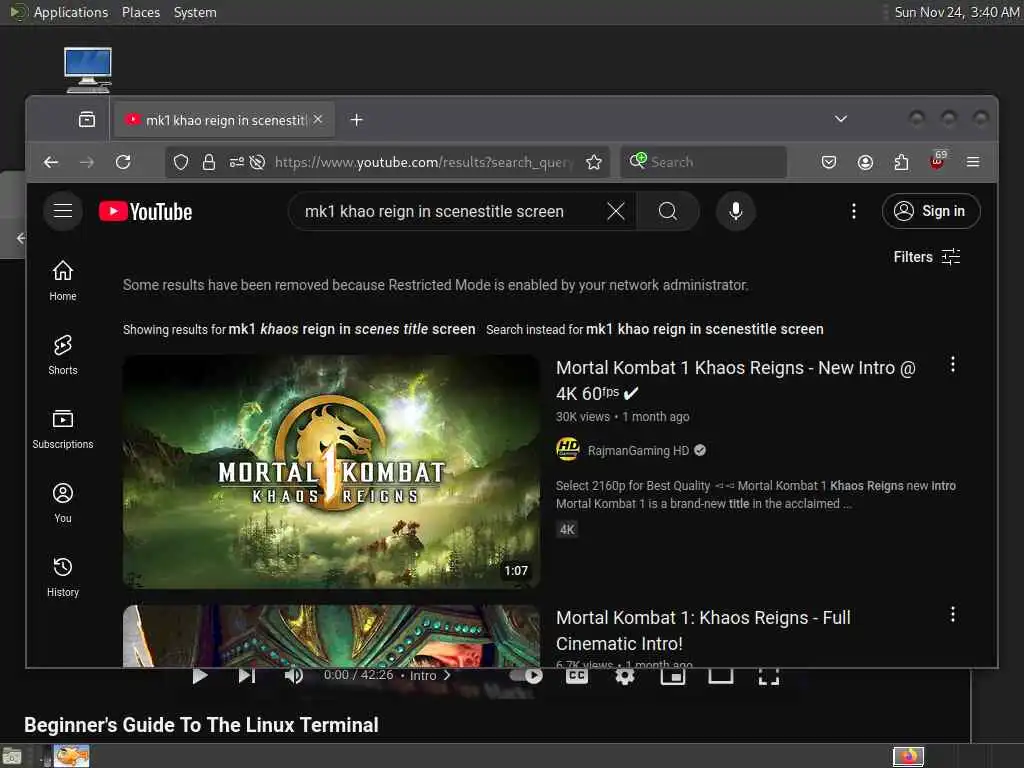Open the Firefox item in bottom-right taskbar

(x=908, y=756)
